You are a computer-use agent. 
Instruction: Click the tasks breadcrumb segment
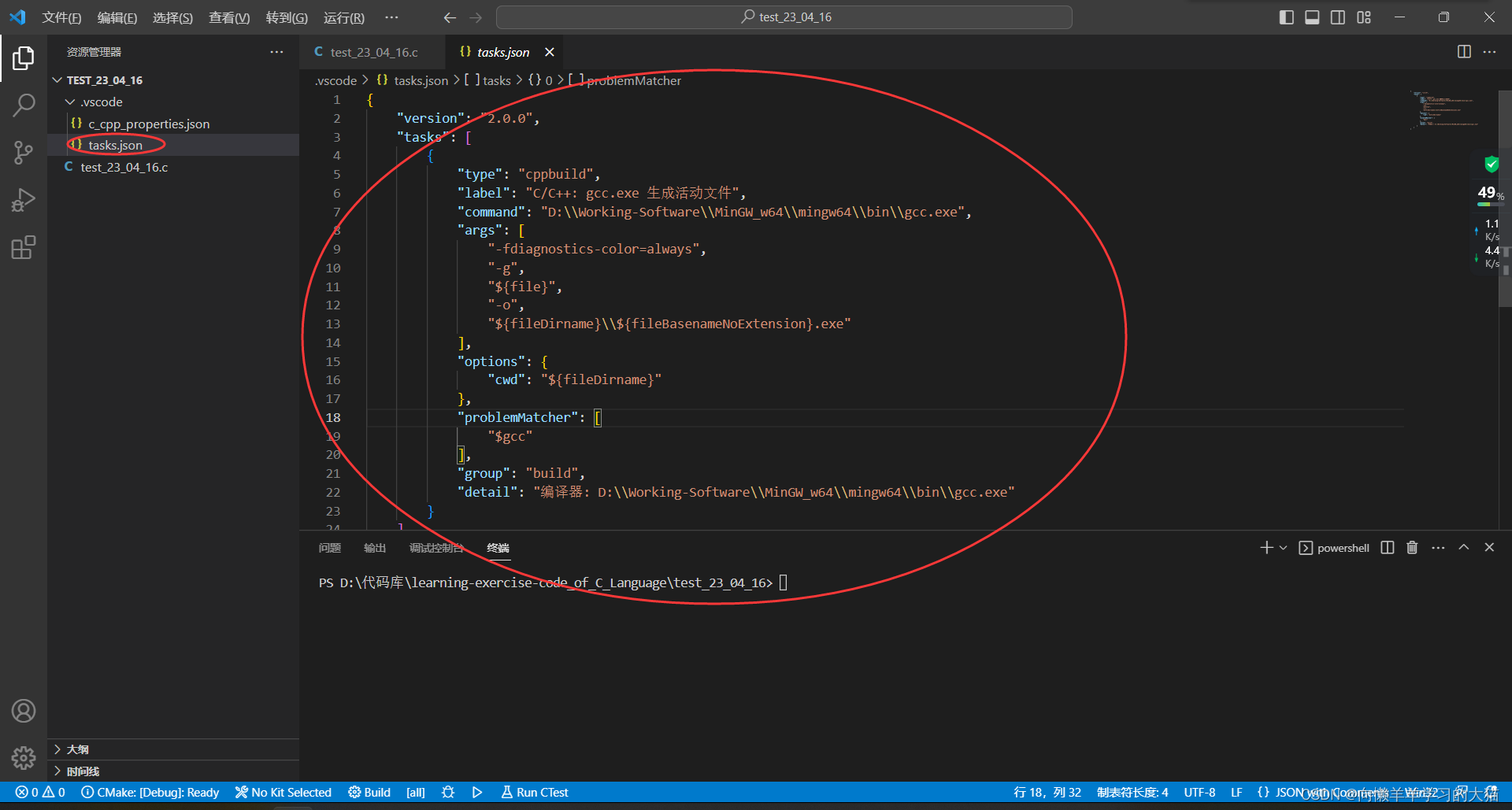[488, 80]
